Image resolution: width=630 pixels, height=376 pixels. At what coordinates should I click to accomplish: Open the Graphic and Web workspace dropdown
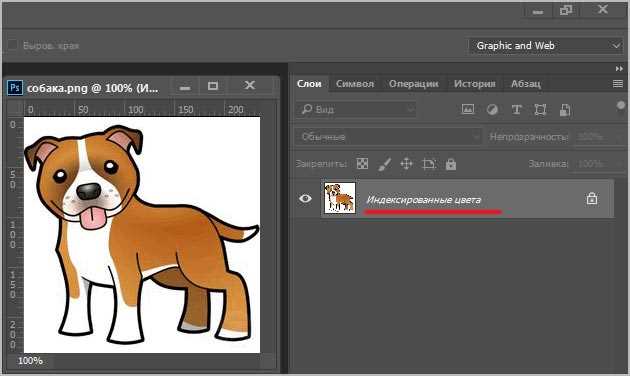[546, 46]
